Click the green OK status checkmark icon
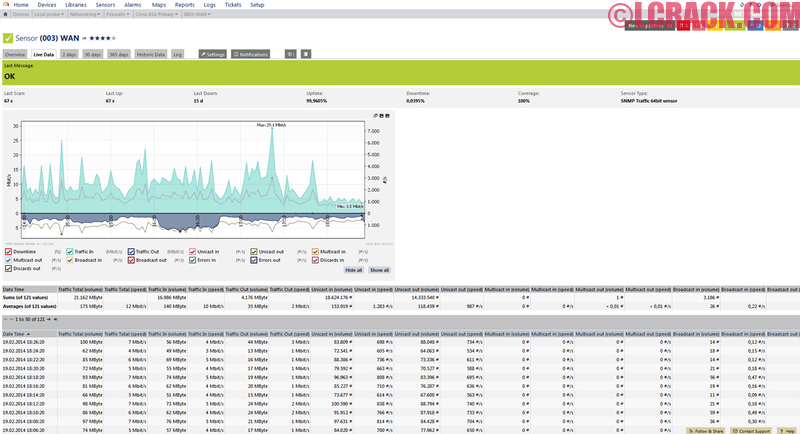 point(8,38)
